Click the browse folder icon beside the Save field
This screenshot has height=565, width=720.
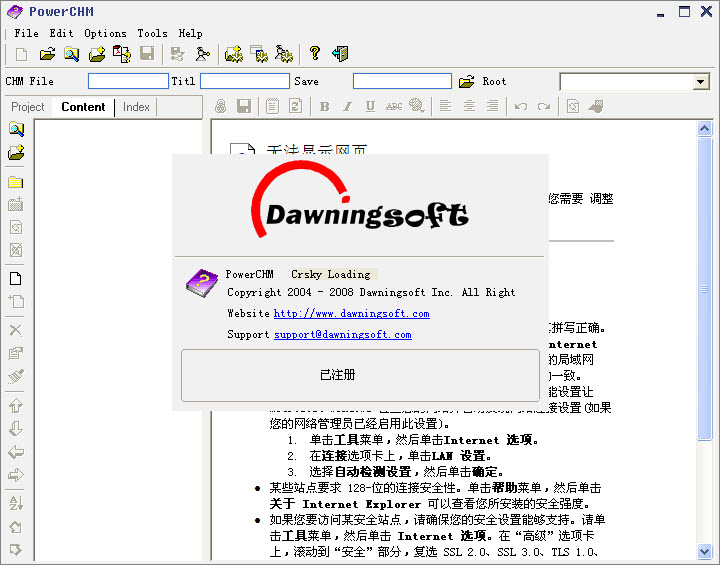466,82
